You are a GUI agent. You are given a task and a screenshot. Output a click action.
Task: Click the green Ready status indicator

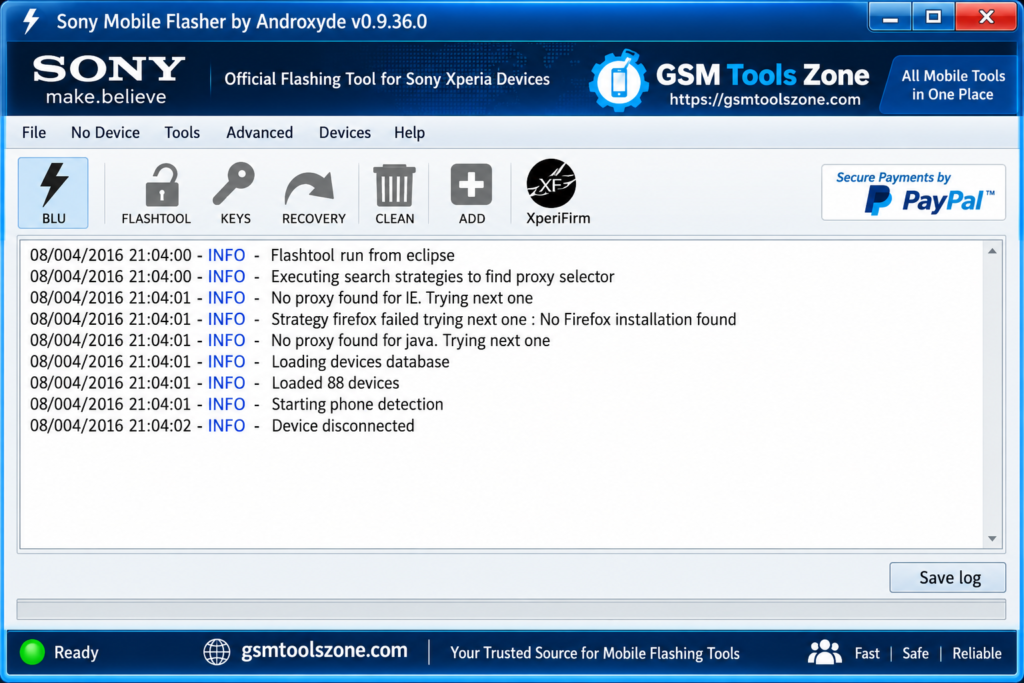tap(32, 652)
